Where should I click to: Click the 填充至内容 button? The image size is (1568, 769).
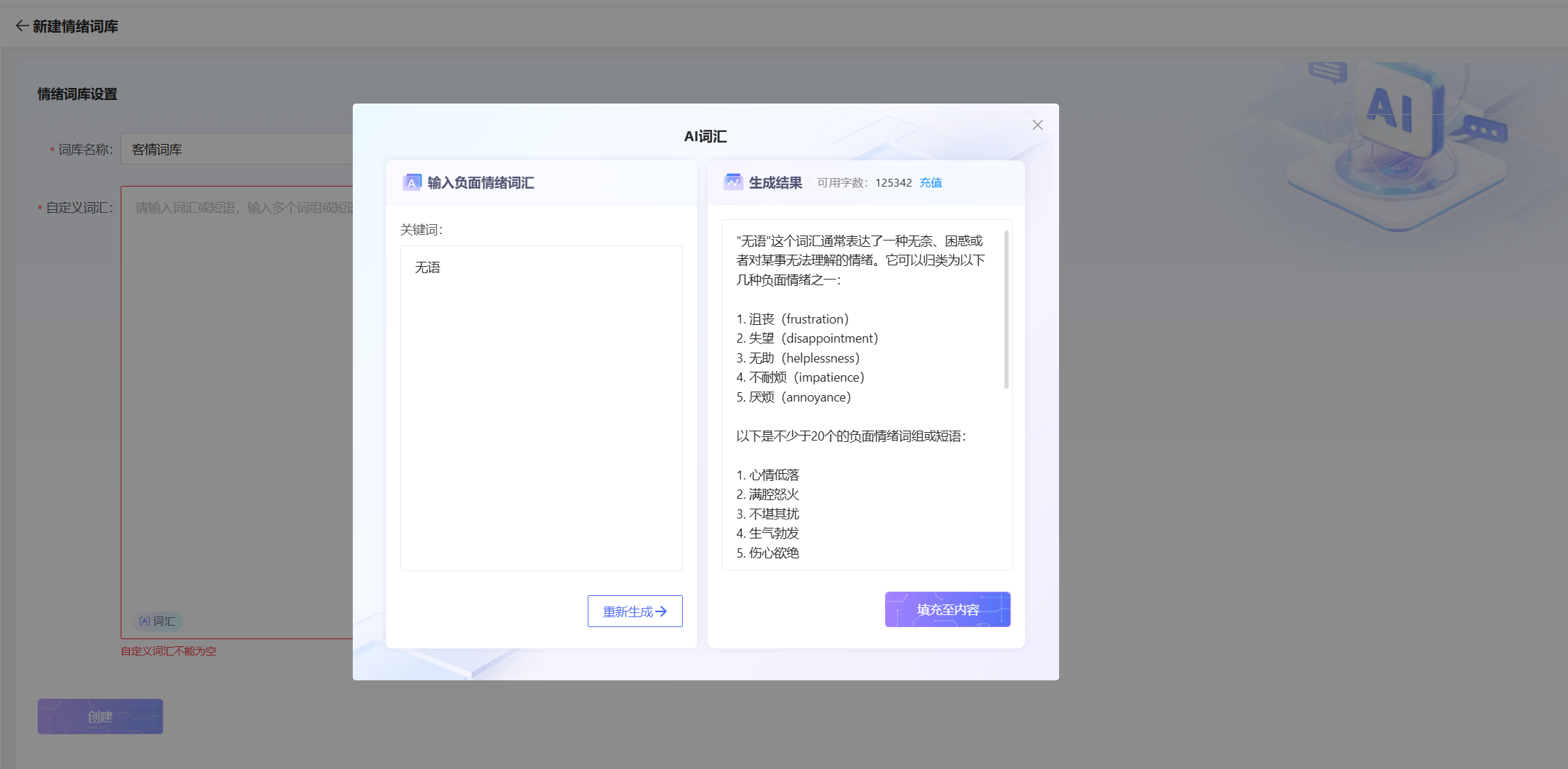point(948,609)
